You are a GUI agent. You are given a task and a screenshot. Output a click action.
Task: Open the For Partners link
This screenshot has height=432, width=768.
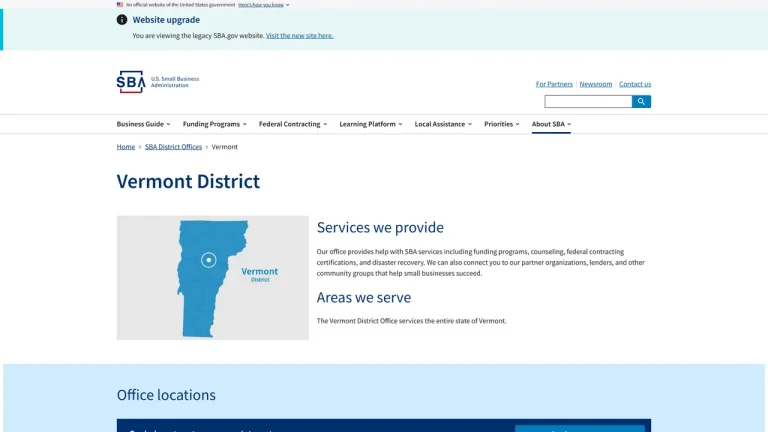554,84
